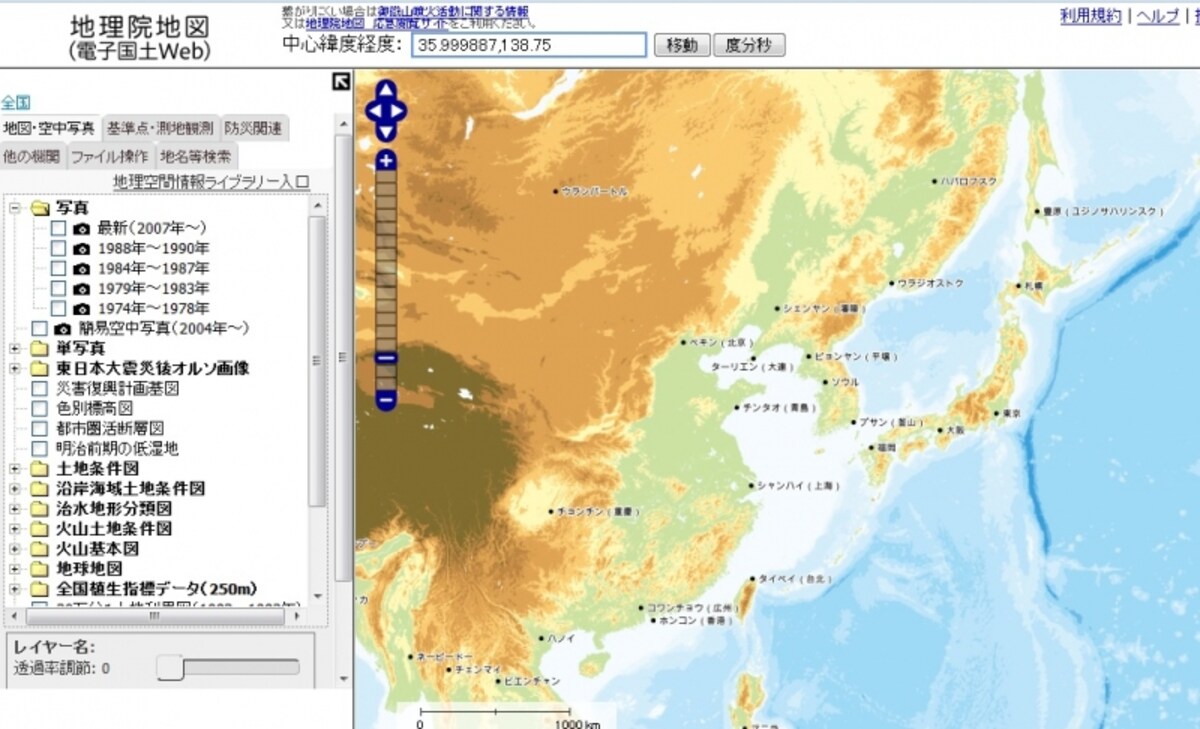Screen dimensions: 1200x729
Task: Click the 土地条件図 folder icon
Action: [40, 469]
